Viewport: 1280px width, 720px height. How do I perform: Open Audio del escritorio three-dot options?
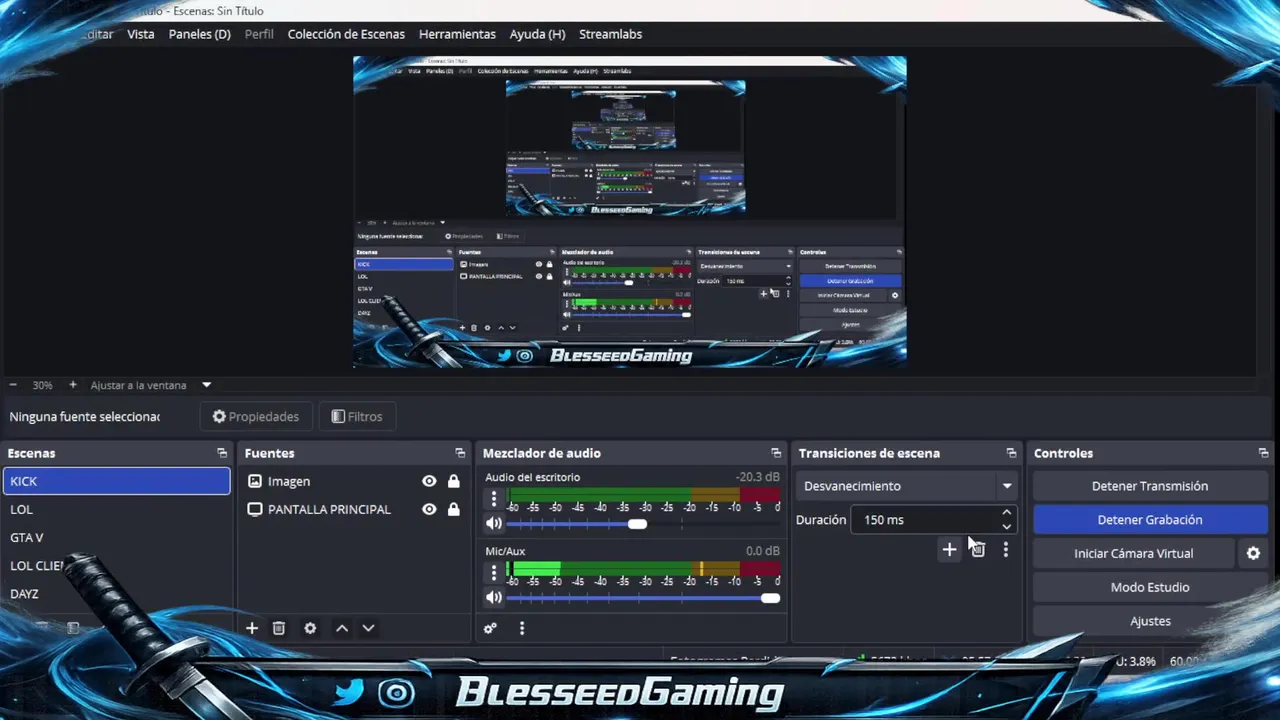[493, 498]
